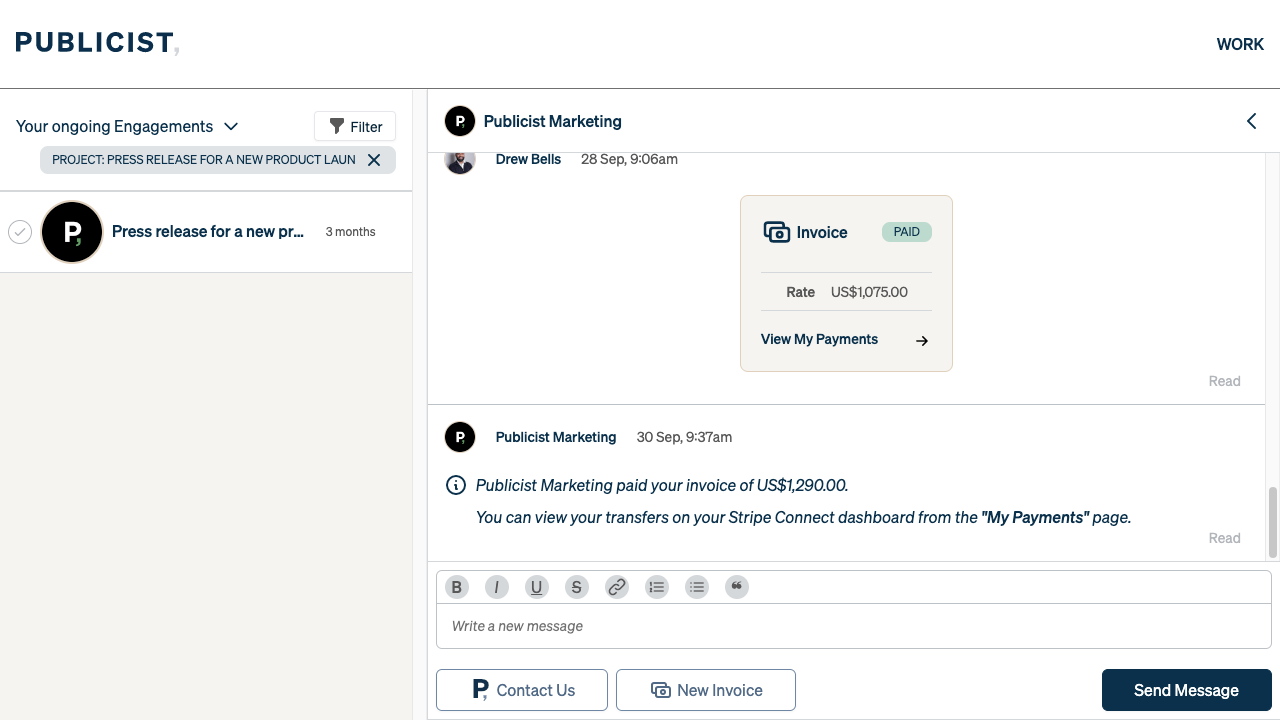Insert a block quote
The image size is (1280, 720).
pyautogui.click(x=737, y=587)
